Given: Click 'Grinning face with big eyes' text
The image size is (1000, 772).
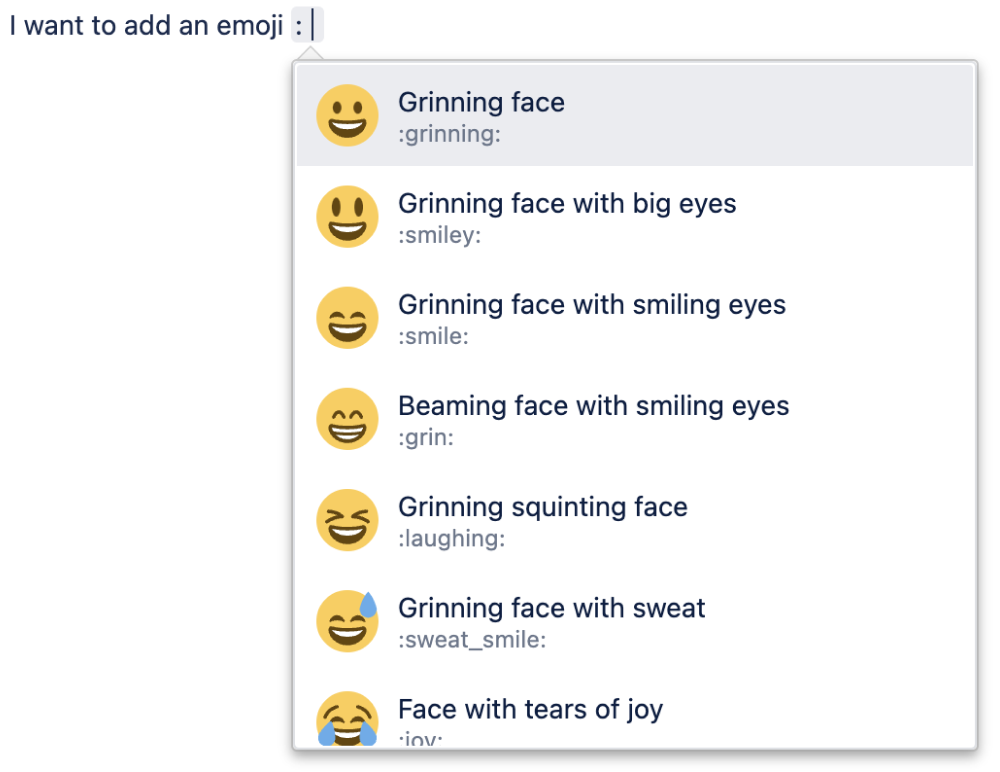Looking at the screenshot, I should point(567,203).
